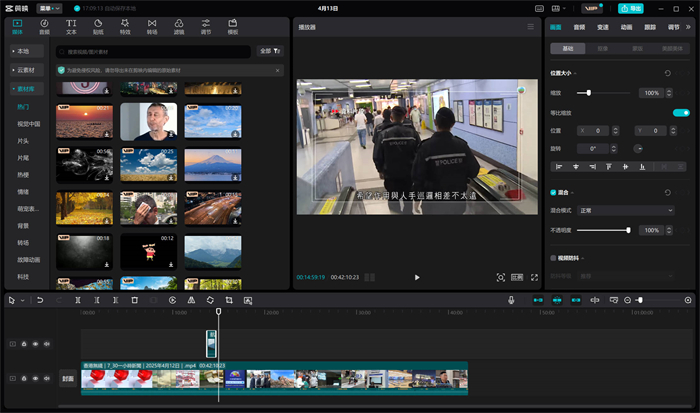The image size is (700, 413).
Task: Show more property tabs with double arrow
Action: tap(688, 27)
